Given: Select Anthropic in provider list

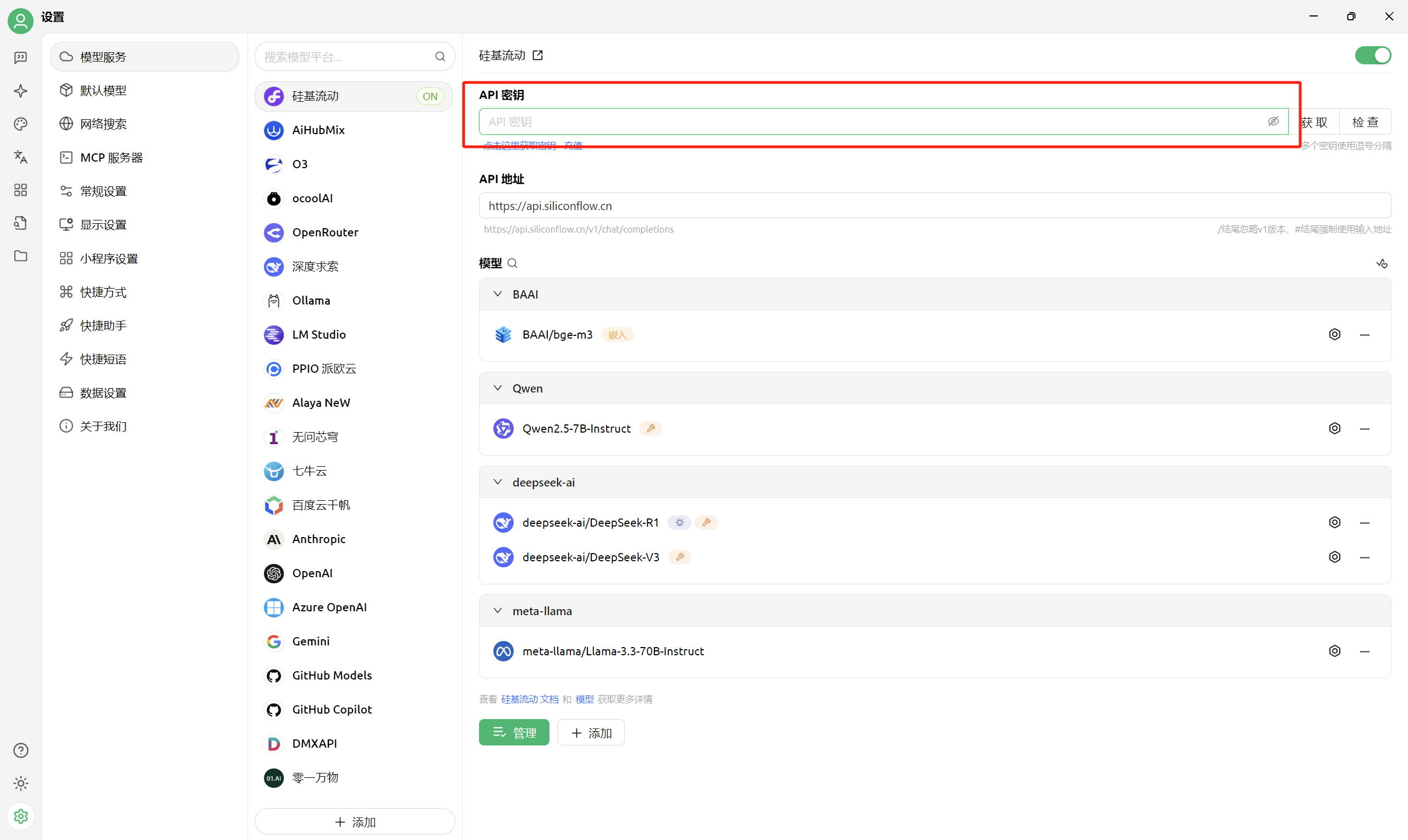Looking at the screenshot, I should click(x=318, y=539).
